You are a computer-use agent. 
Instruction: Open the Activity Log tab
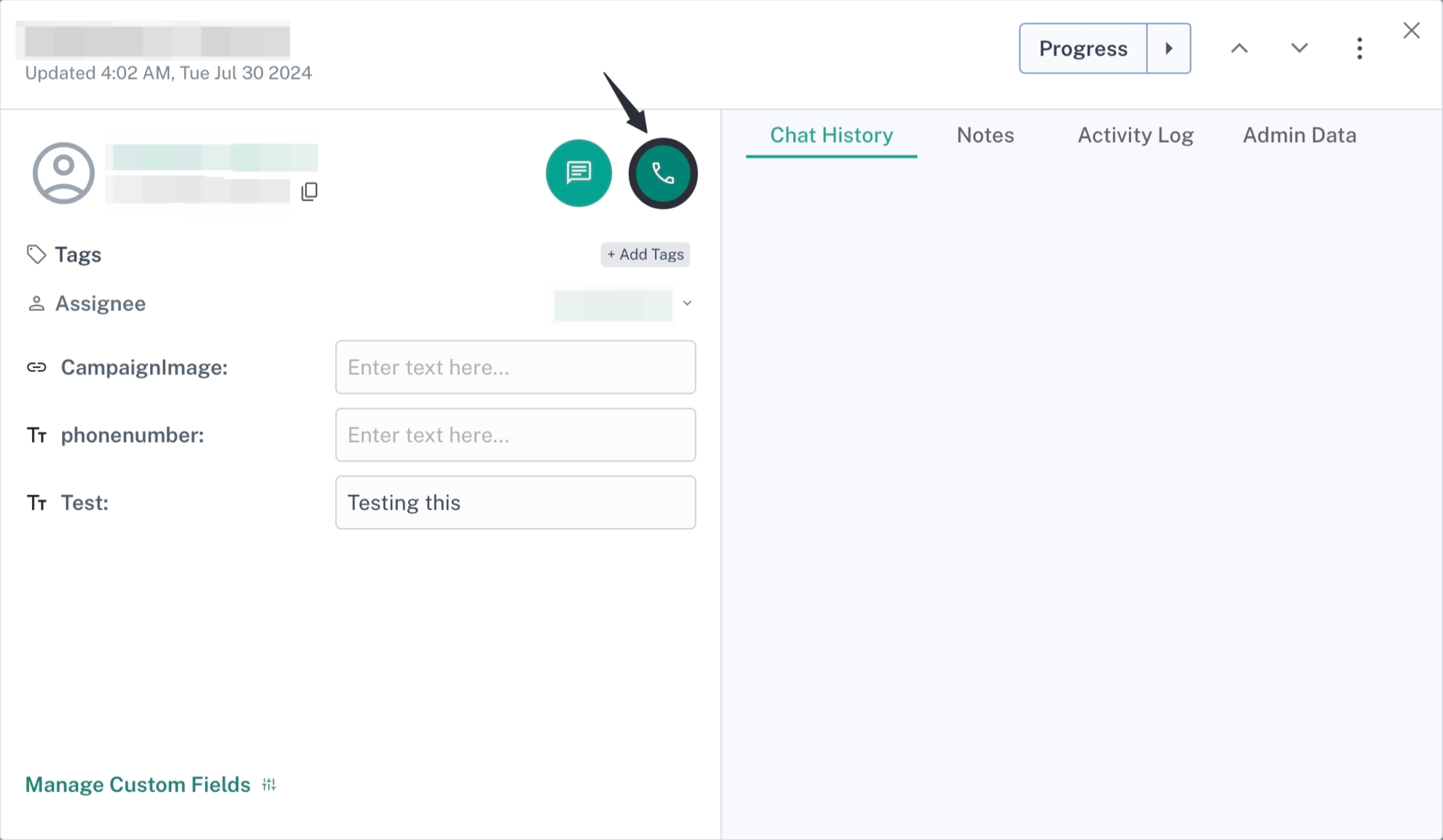tap(1135, 135)
